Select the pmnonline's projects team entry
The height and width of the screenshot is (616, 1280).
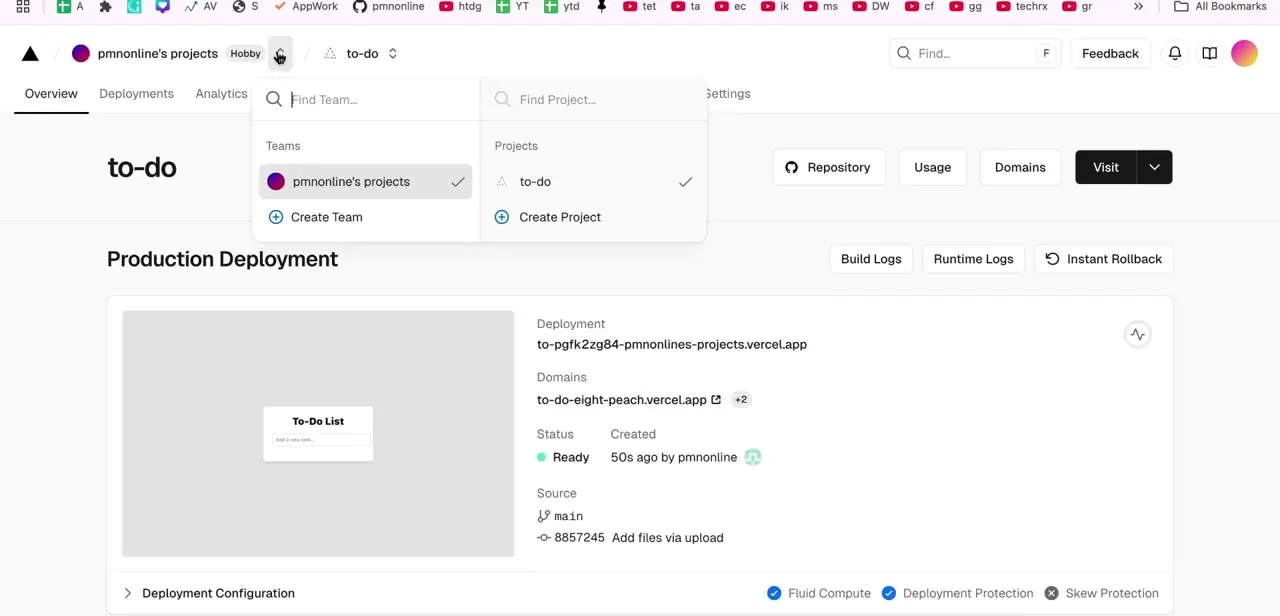coord(365,181)
